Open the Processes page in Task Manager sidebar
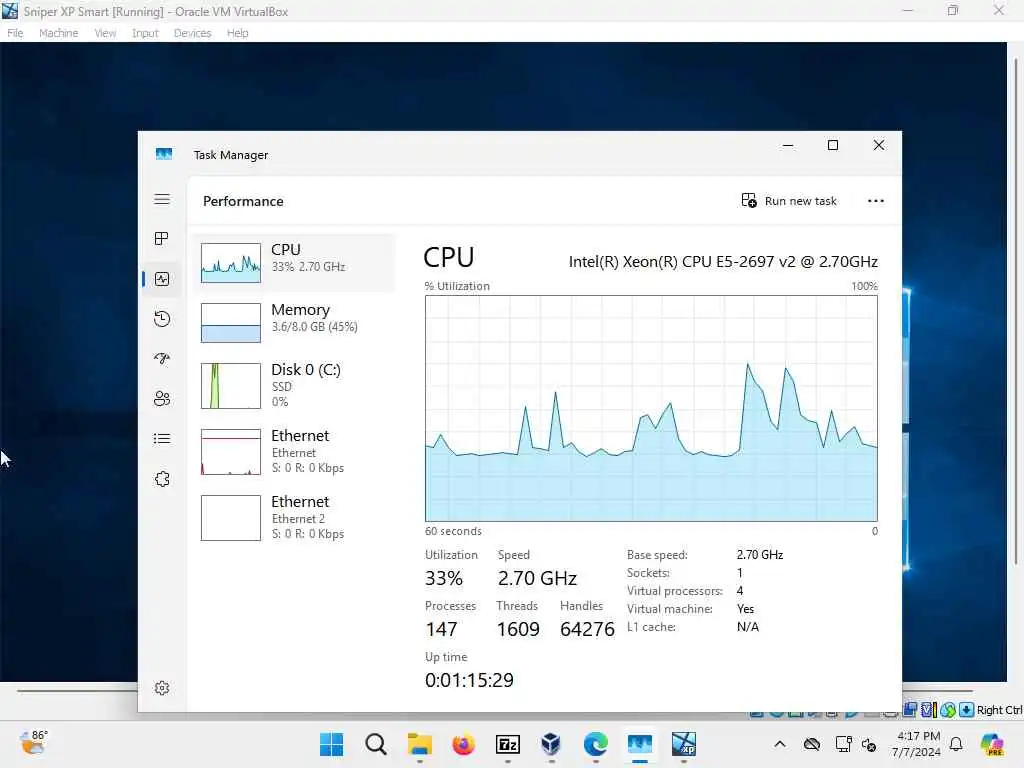Image resolution: width=1024 pixels, height=768 pixels. point(162,238)
